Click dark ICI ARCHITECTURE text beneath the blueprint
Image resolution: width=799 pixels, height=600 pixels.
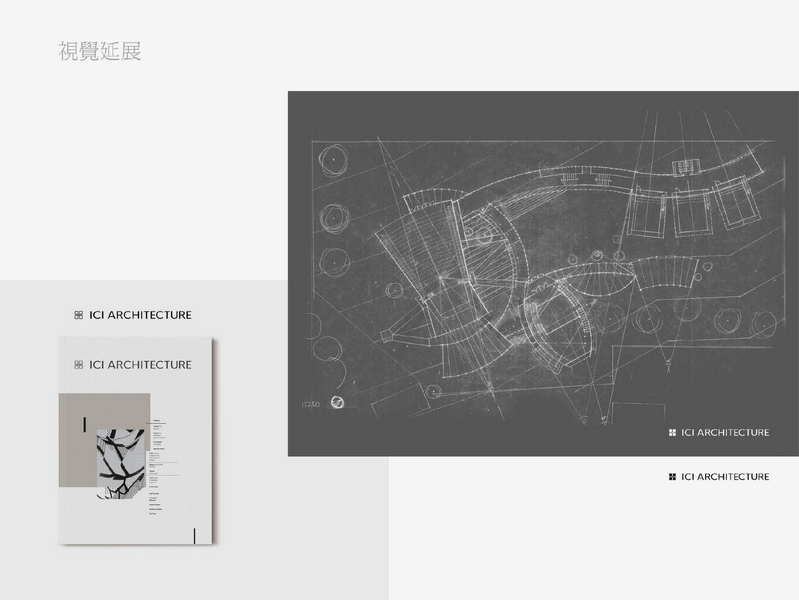click(725, 477)
